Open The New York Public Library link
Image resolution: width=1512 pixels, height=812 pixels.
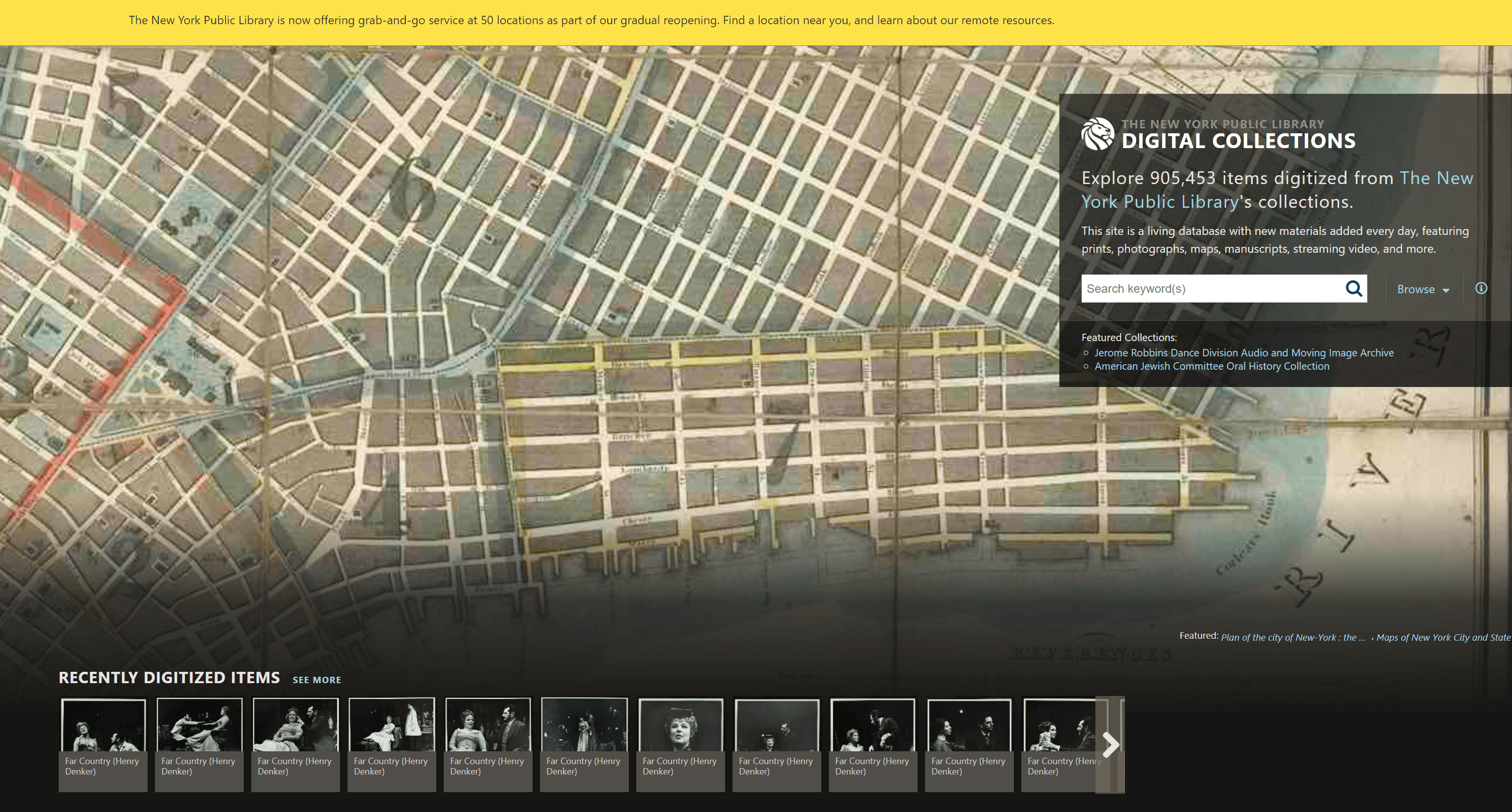1435,179
